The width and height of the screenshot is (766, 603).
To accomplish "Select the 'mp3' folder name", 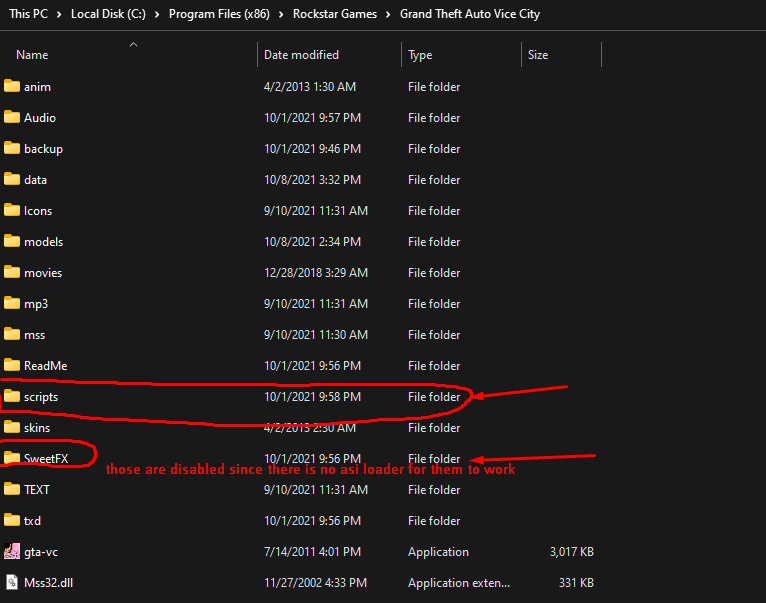I will point(36,304).
